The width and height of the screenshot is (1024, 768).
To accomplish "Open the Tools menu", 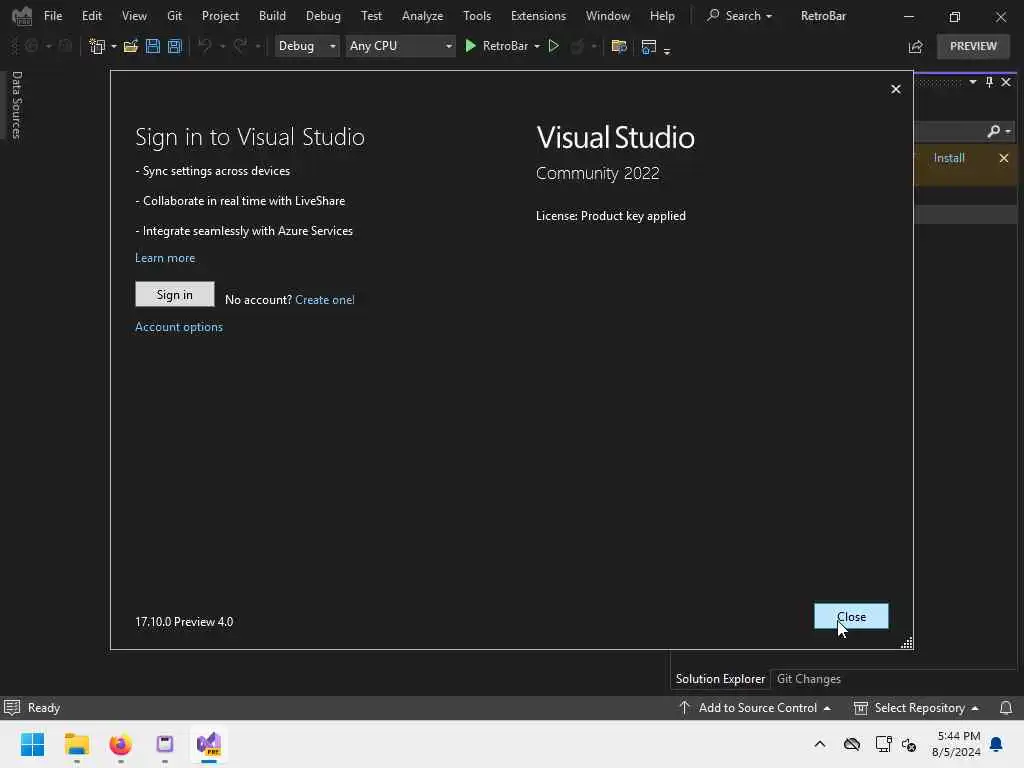I will coord(477,16).
